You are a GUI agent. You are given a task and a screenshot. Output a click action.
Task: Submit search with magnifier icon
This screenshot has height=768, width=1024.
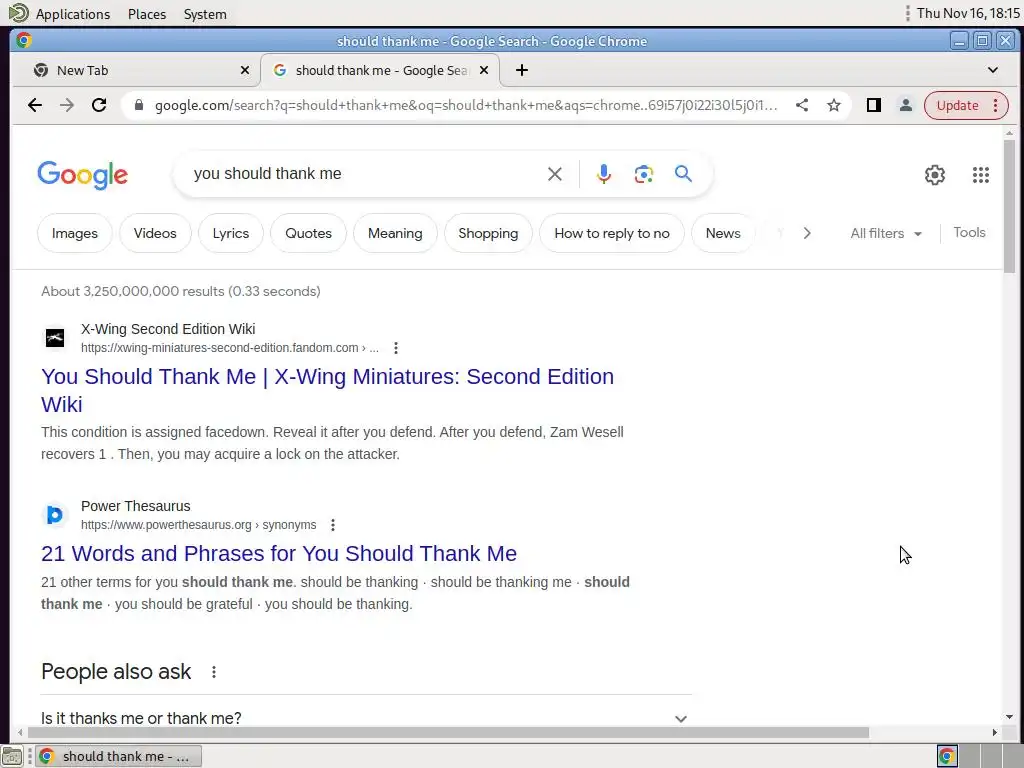(683, 174)
